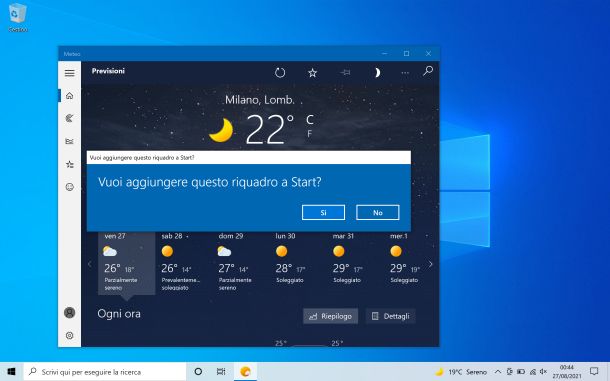Expand hidden system tray icons chevron
Image resolution: width=610 pixels, height=381 pixels.
click(497, 372)
